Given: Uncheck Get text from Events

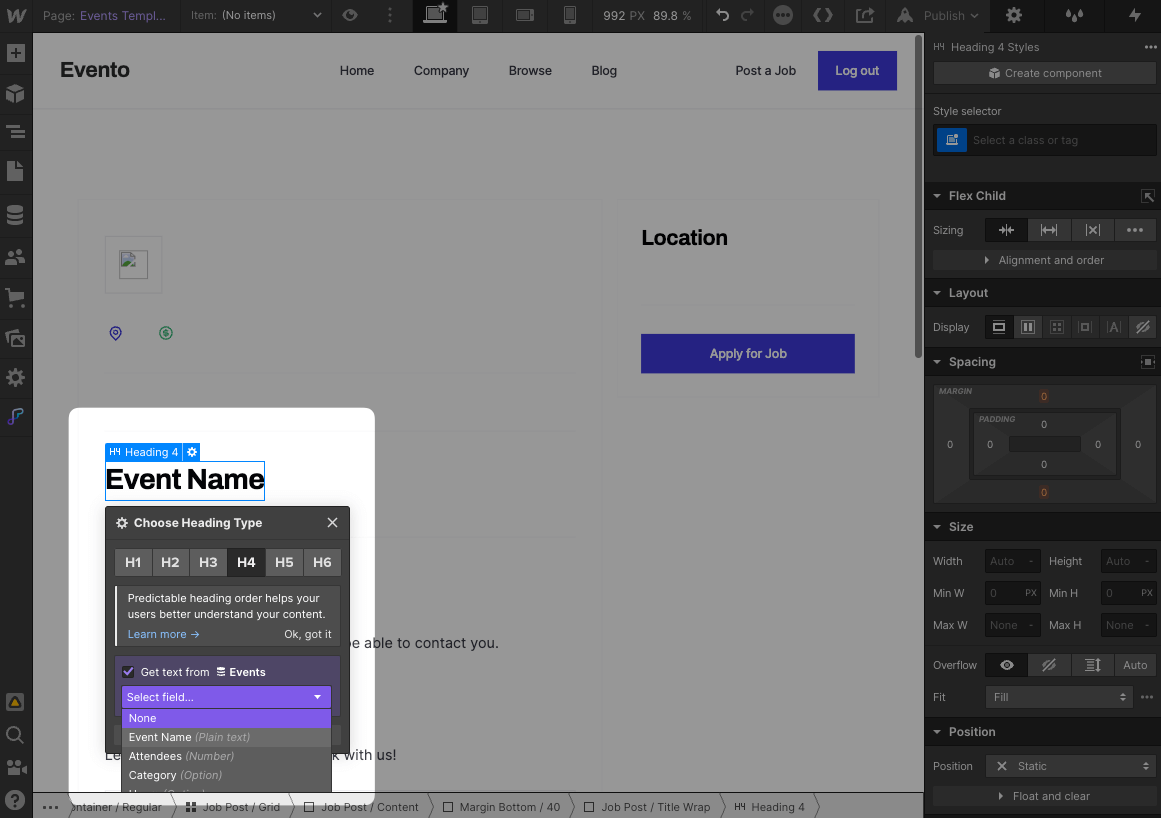Looking at the screenshot, I should (x=128, y=671).
